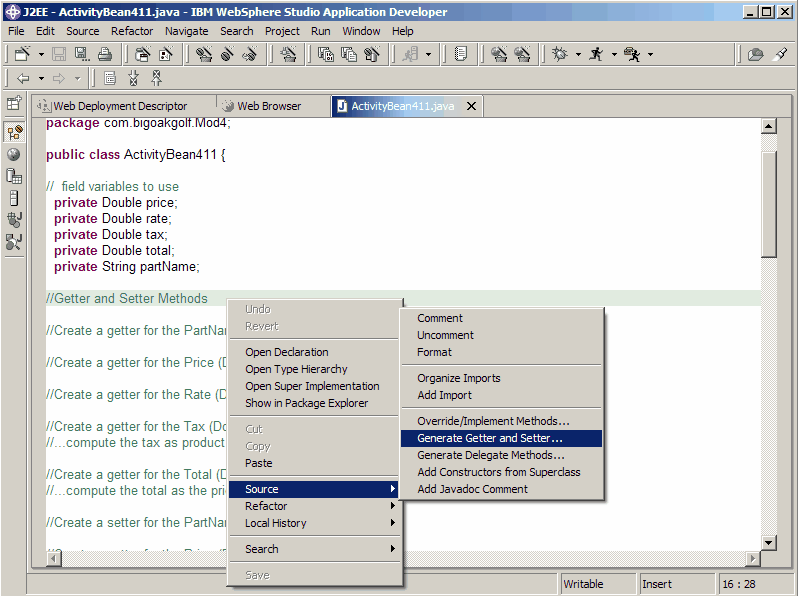Click the 'Insert' status bar field

click(x=677, y=584)
